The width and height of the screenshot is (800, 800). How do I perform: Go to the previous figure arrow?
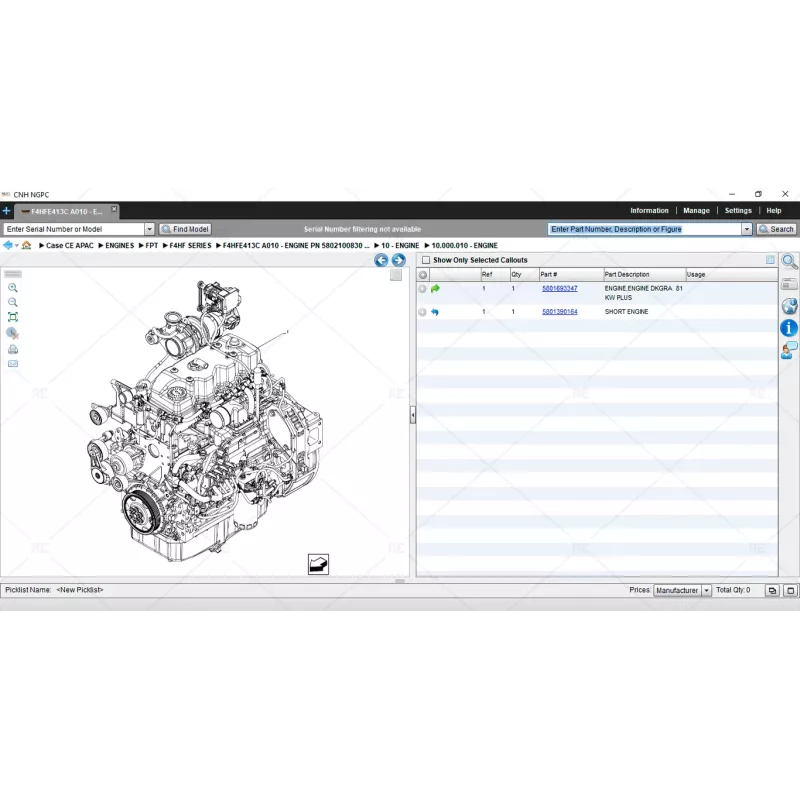pyautogui.click(x=381, y=260)
